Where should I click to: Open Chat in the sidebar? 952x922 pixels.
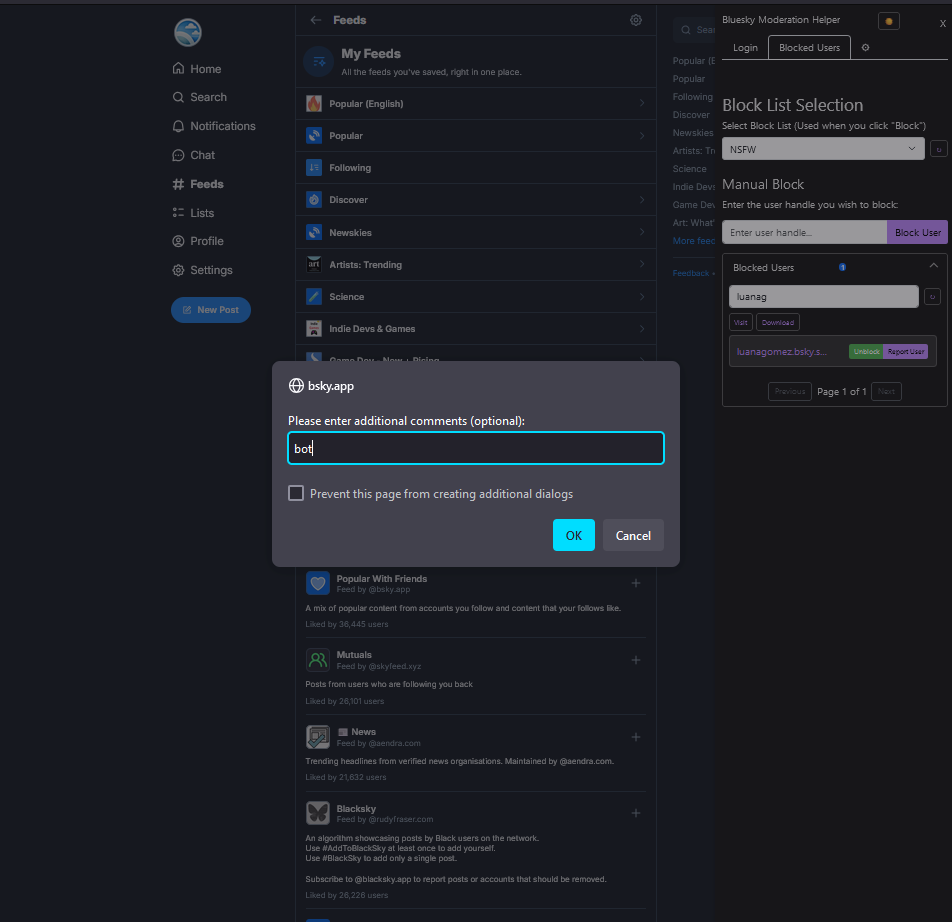(x=193, y=155)
